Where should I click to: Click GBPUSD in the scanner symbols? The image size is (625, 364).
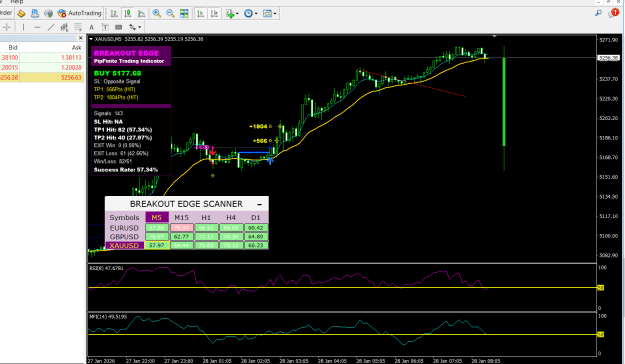[x=124, y=237]
